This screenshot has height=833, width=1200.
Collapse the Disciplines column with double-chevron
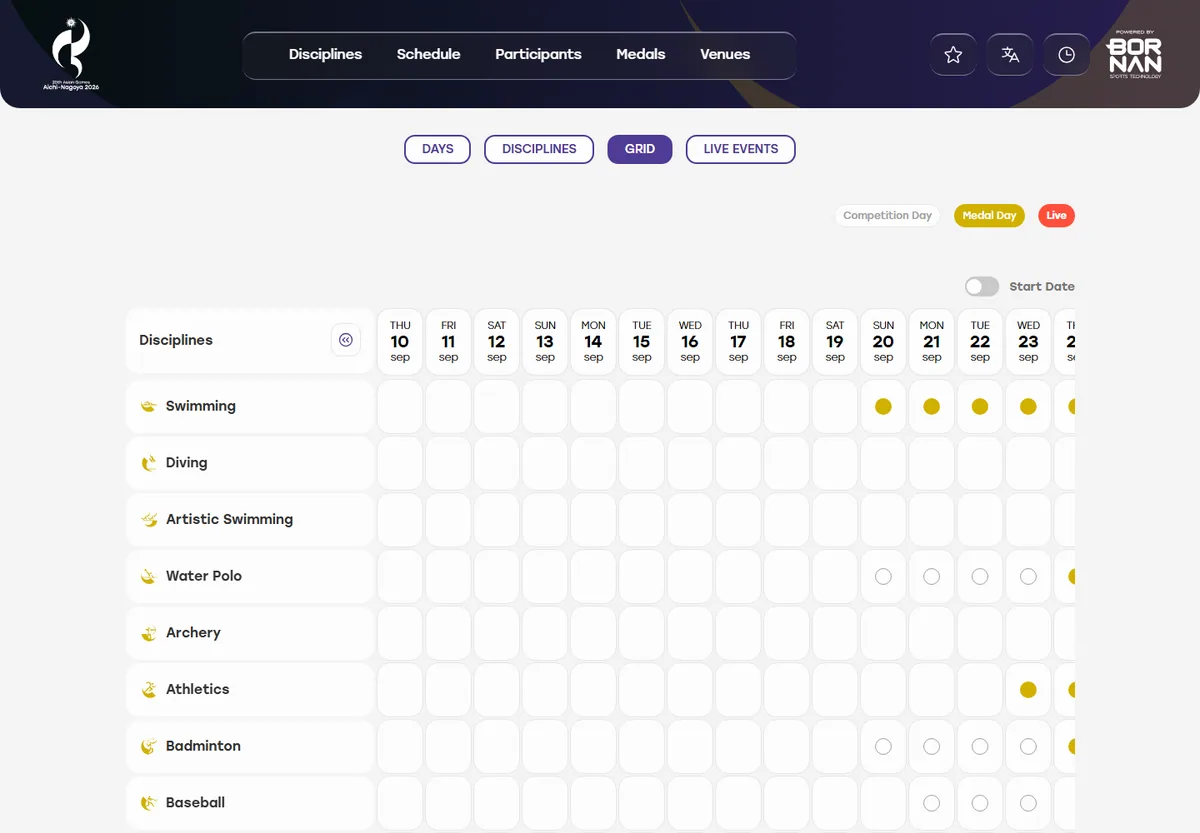pyautogui.click(x=346, y=340)
